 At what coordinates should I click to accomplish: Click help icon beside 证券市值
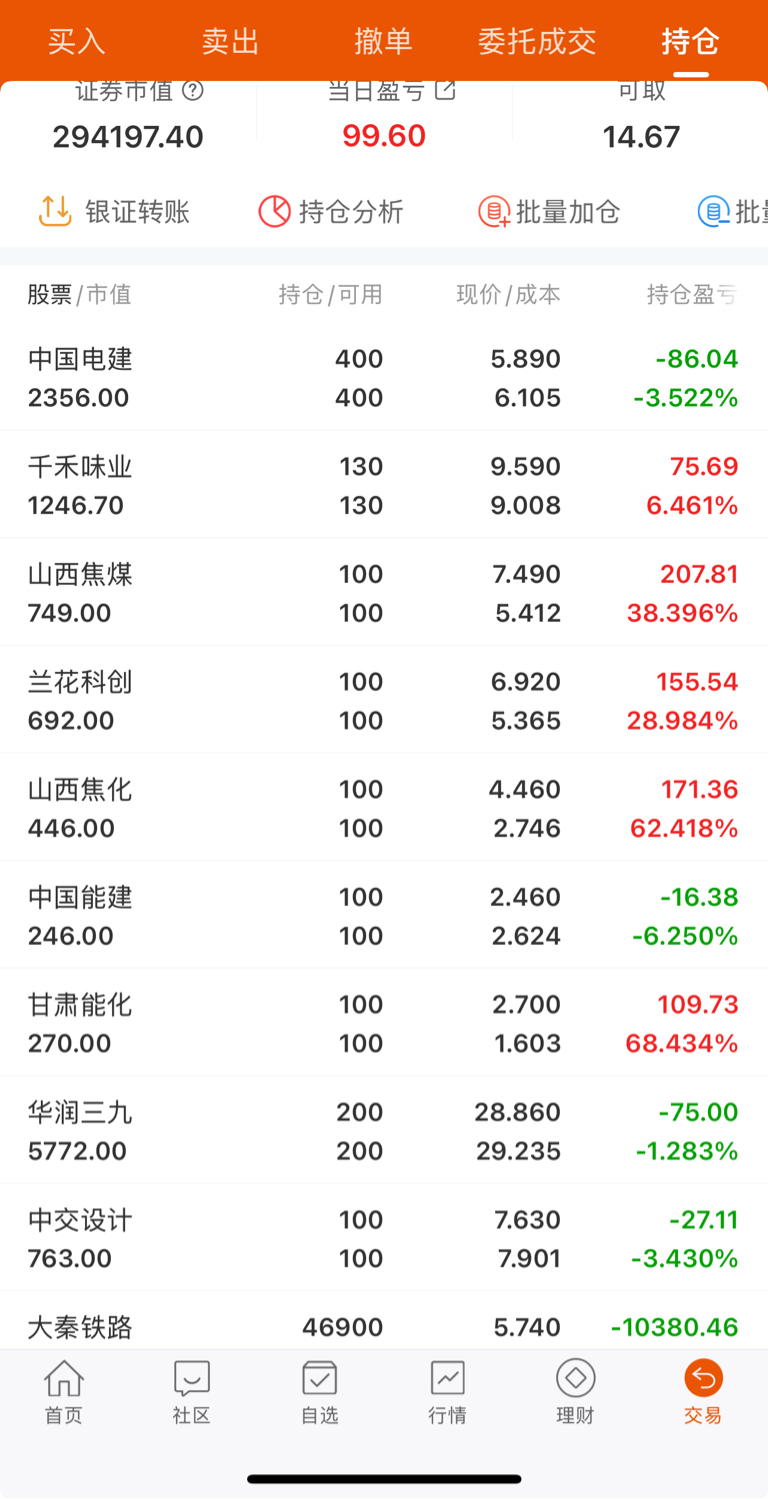194,91
